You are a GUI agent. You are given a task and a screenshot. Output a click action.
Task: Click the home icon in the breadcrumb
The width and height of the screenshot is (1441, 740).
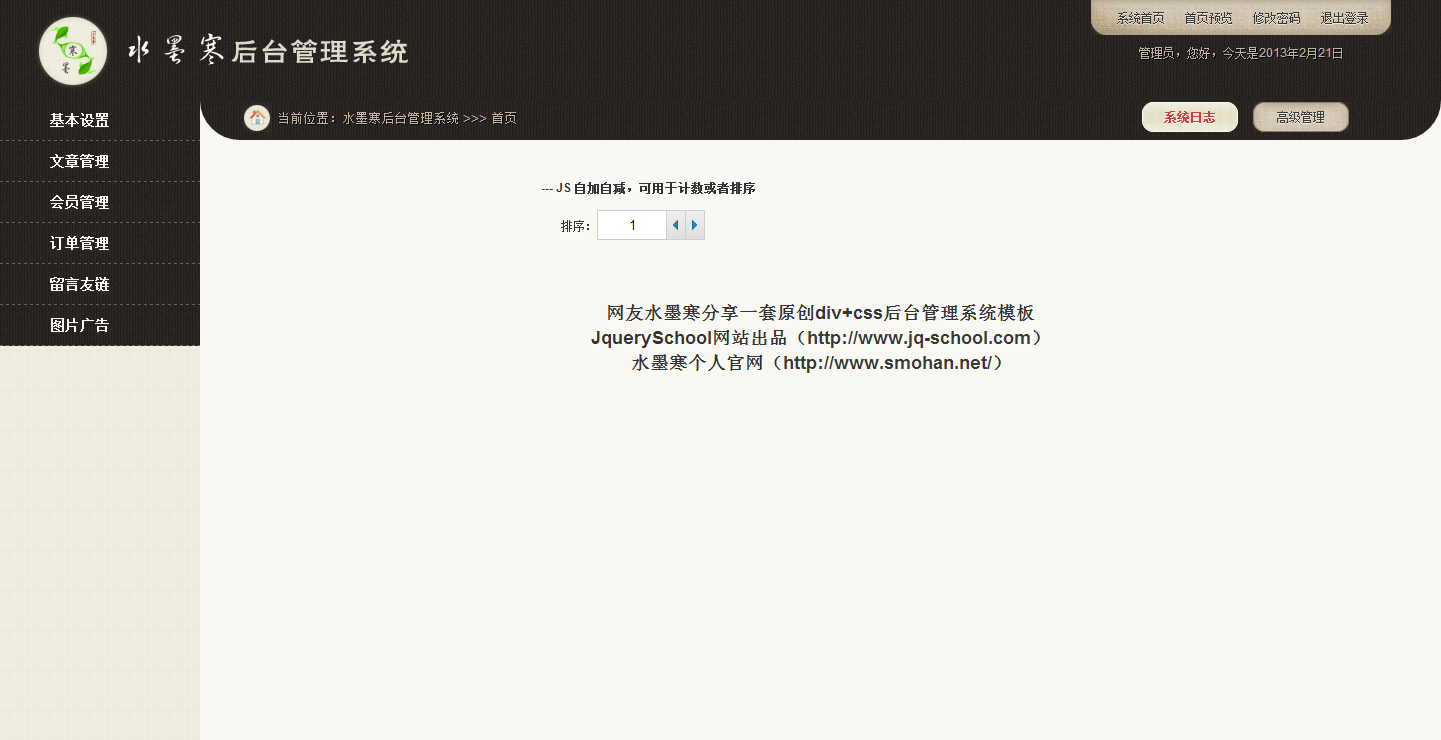pos(257,118)
